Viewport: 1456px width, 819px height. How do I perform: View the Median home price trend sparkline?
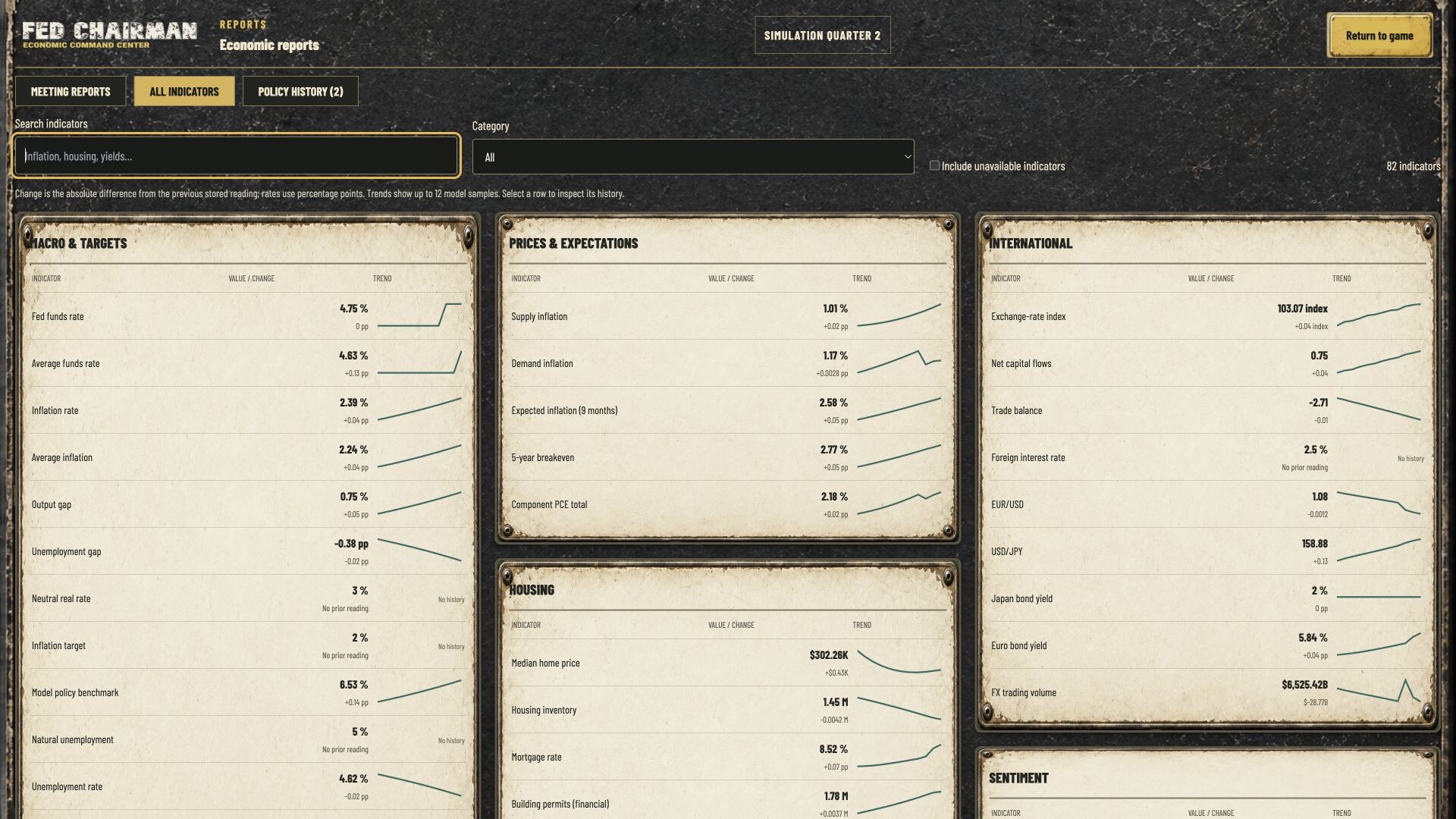(x=899, y=662)
